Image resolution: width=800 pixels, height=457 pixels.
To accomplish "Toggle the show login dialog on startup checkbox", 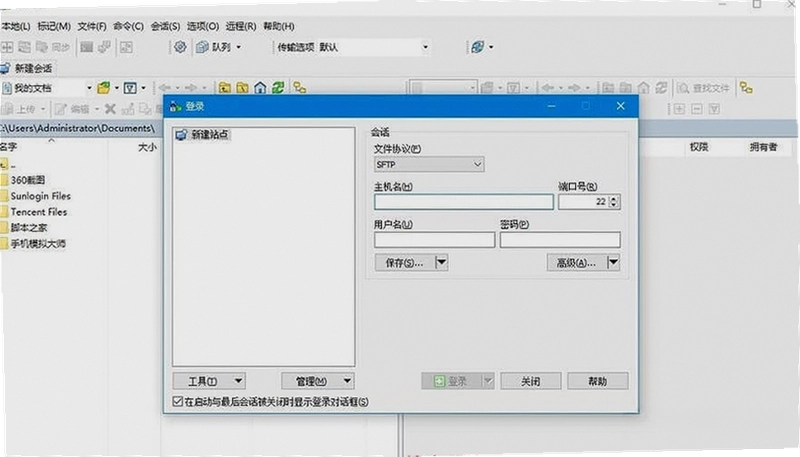I will coord(178,401).
